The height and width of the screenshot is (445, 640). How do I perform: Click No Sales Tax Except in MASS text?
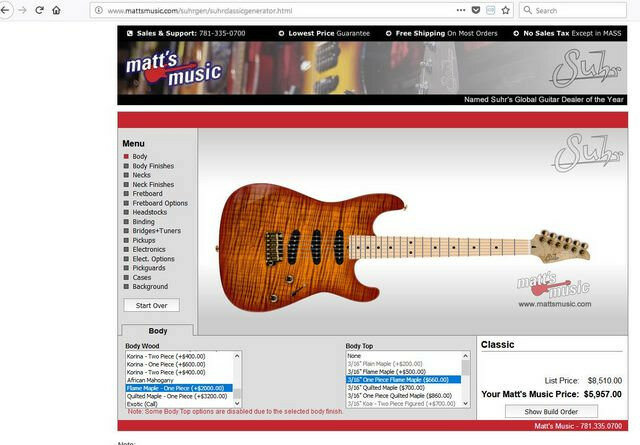572,33
